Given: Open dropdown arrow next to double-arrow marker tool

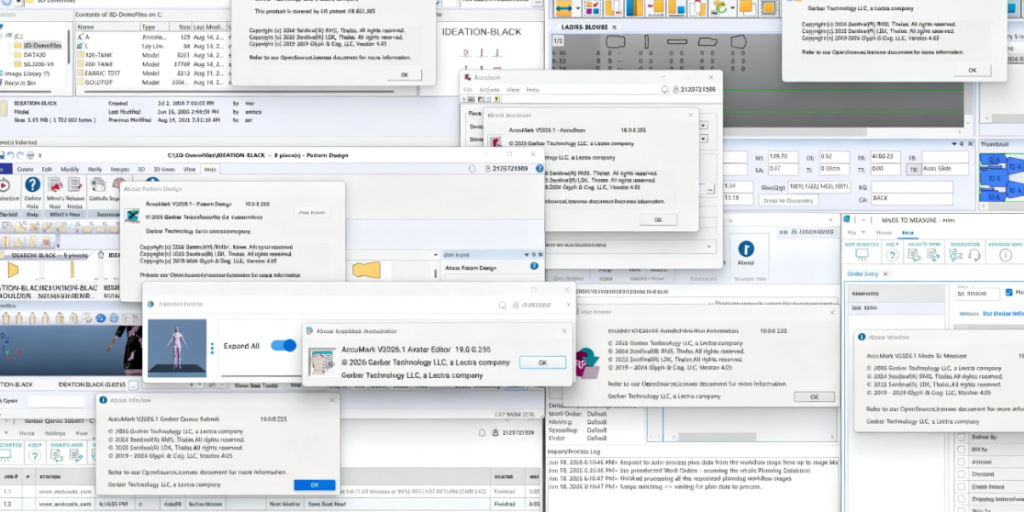Looking at the screenshot, I should point(577,9).
